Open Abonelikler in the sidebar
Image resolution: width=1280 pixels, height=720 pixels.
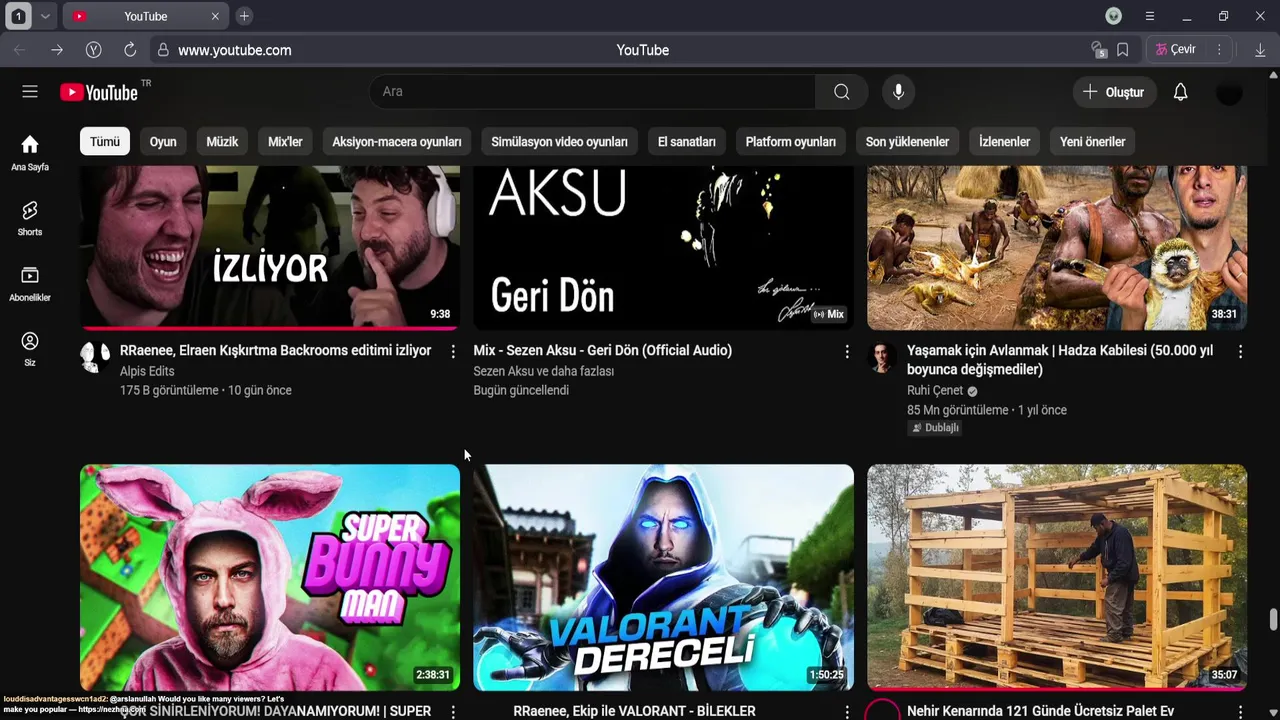tap(30, 284)
